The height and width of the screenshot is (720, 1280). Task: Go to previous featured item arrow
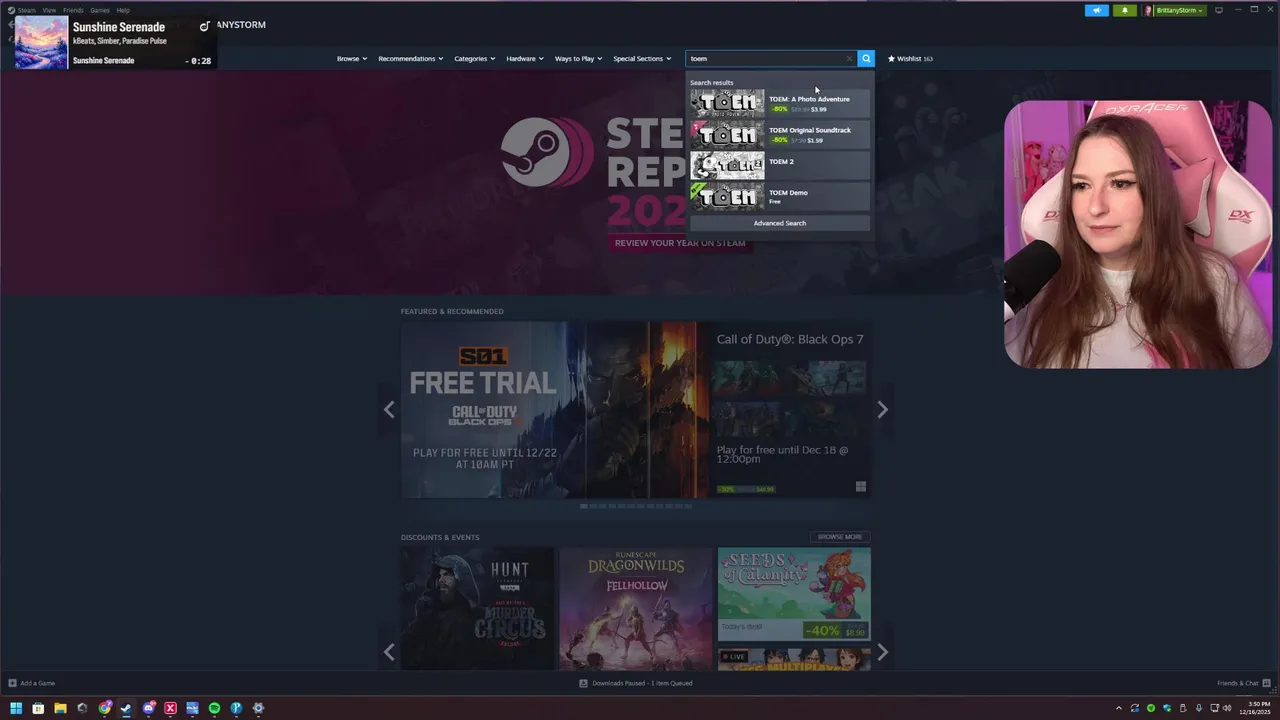(x=389, y=409)
